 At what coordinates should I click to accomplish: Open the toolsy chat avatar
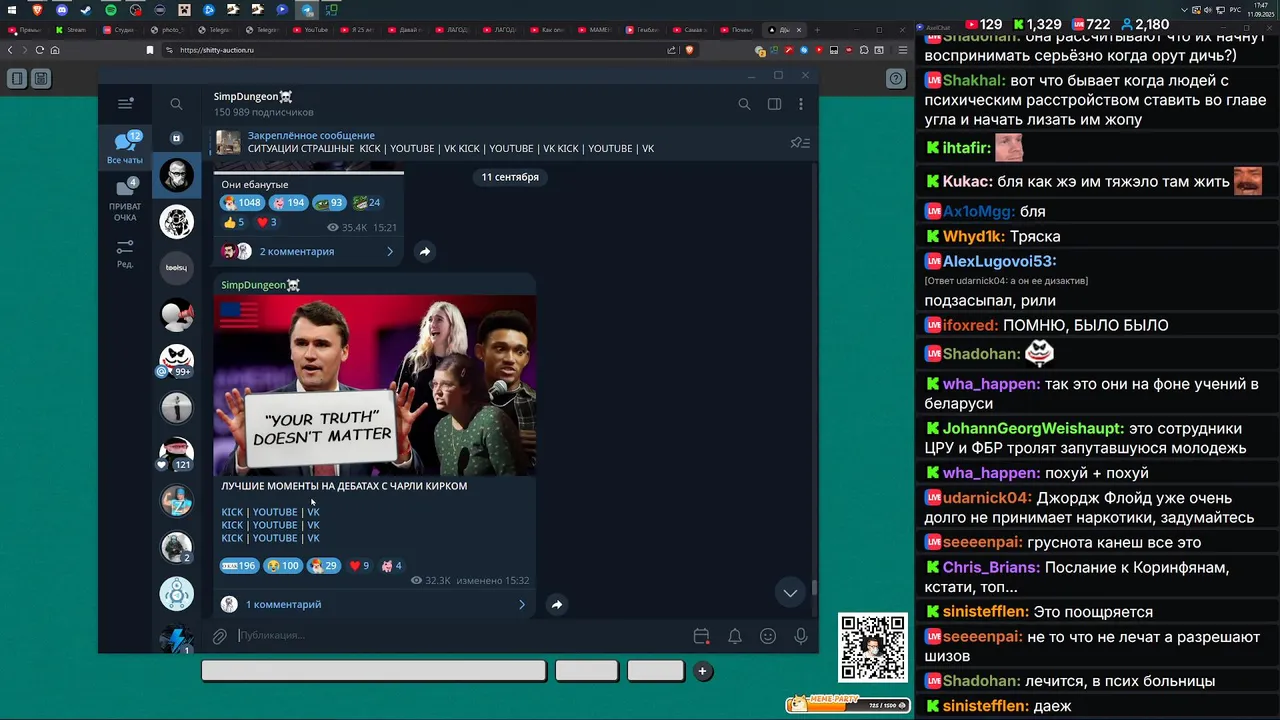177,267
